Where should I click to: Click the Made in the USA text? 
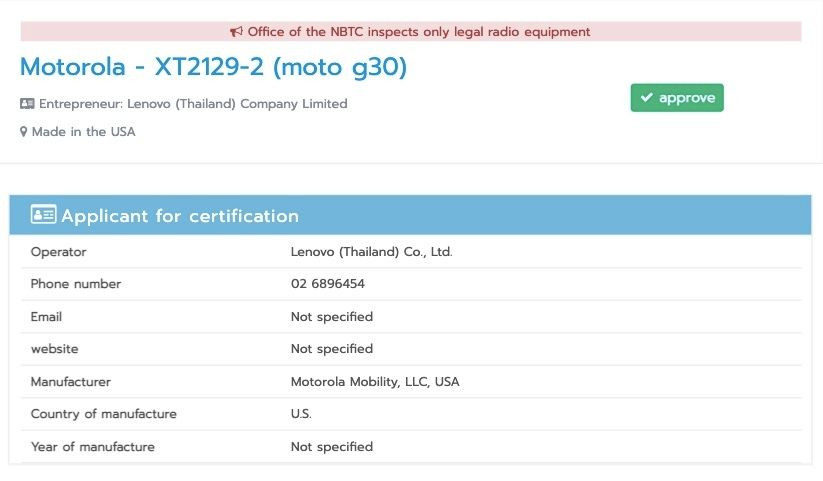83,132
